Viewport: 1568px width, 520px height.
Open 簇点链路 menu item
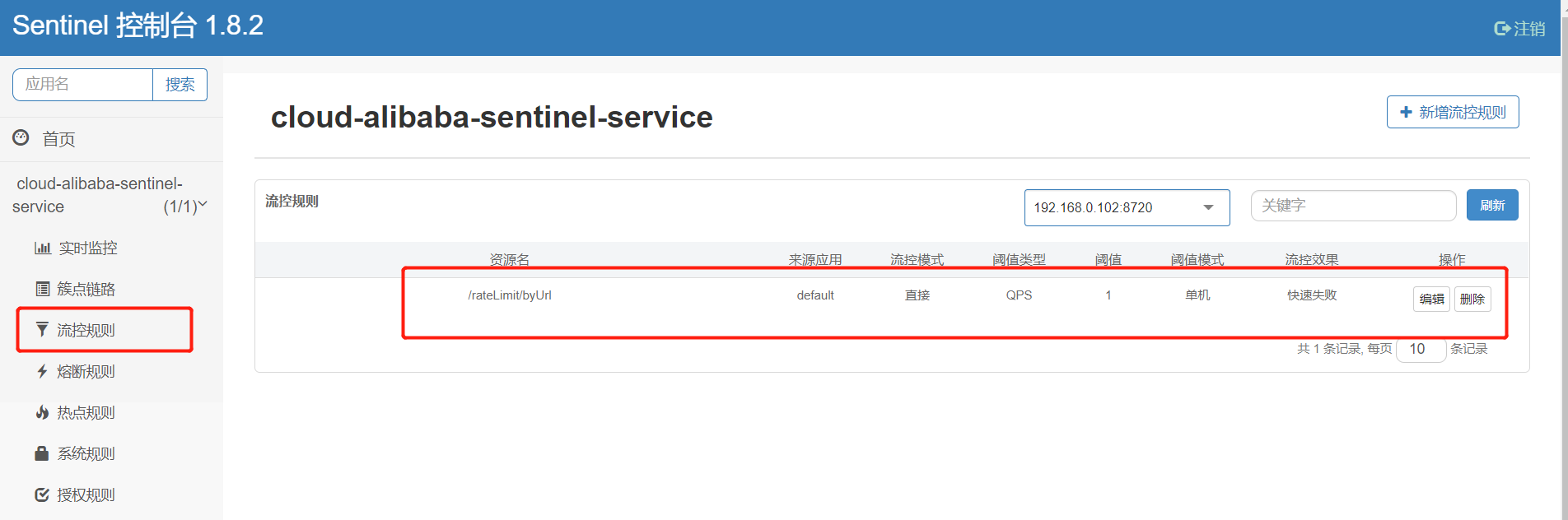(x=86, y=289)
